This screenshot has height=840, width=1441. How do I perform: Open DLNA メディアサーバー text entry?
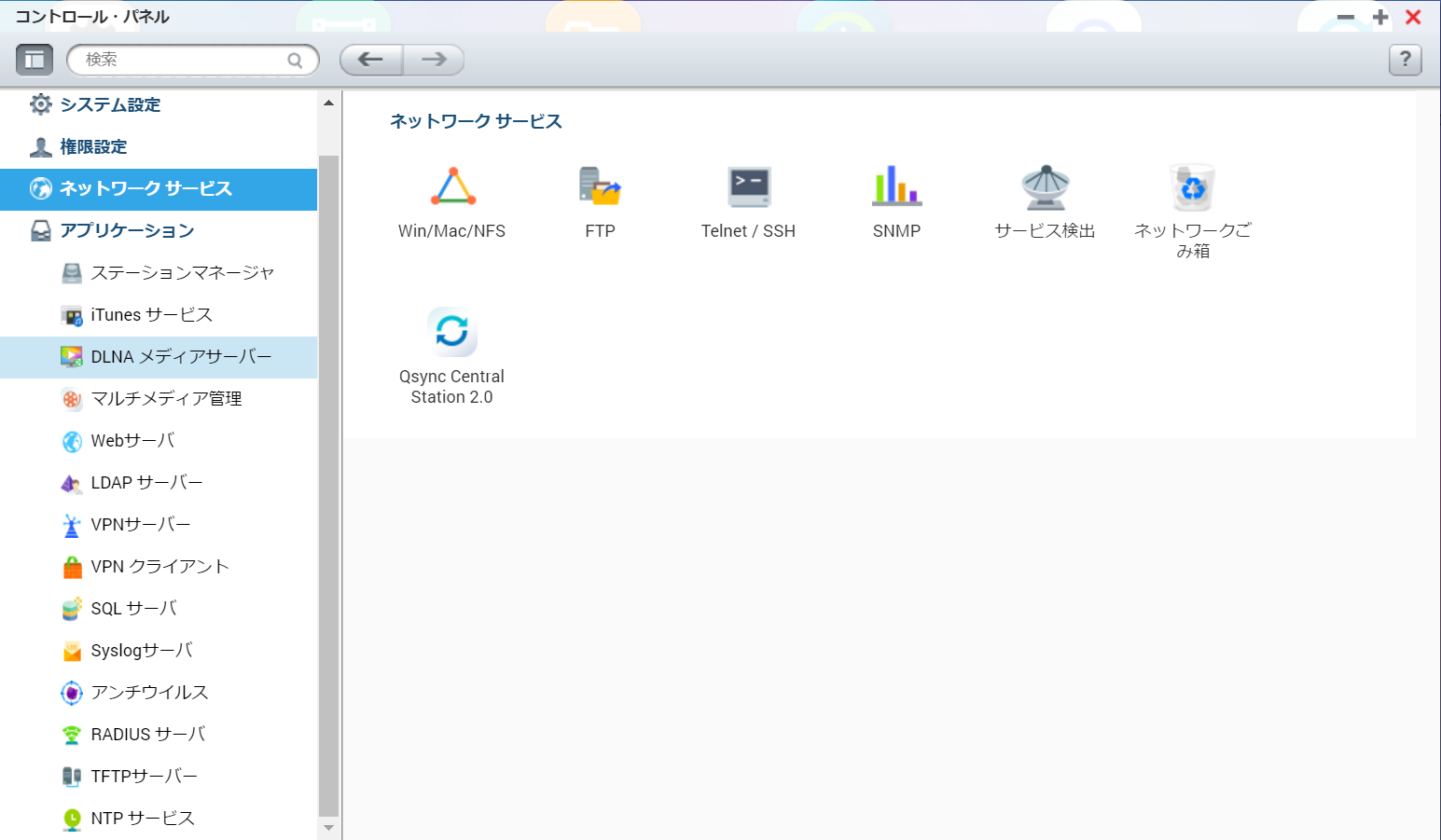pos(182,357)
